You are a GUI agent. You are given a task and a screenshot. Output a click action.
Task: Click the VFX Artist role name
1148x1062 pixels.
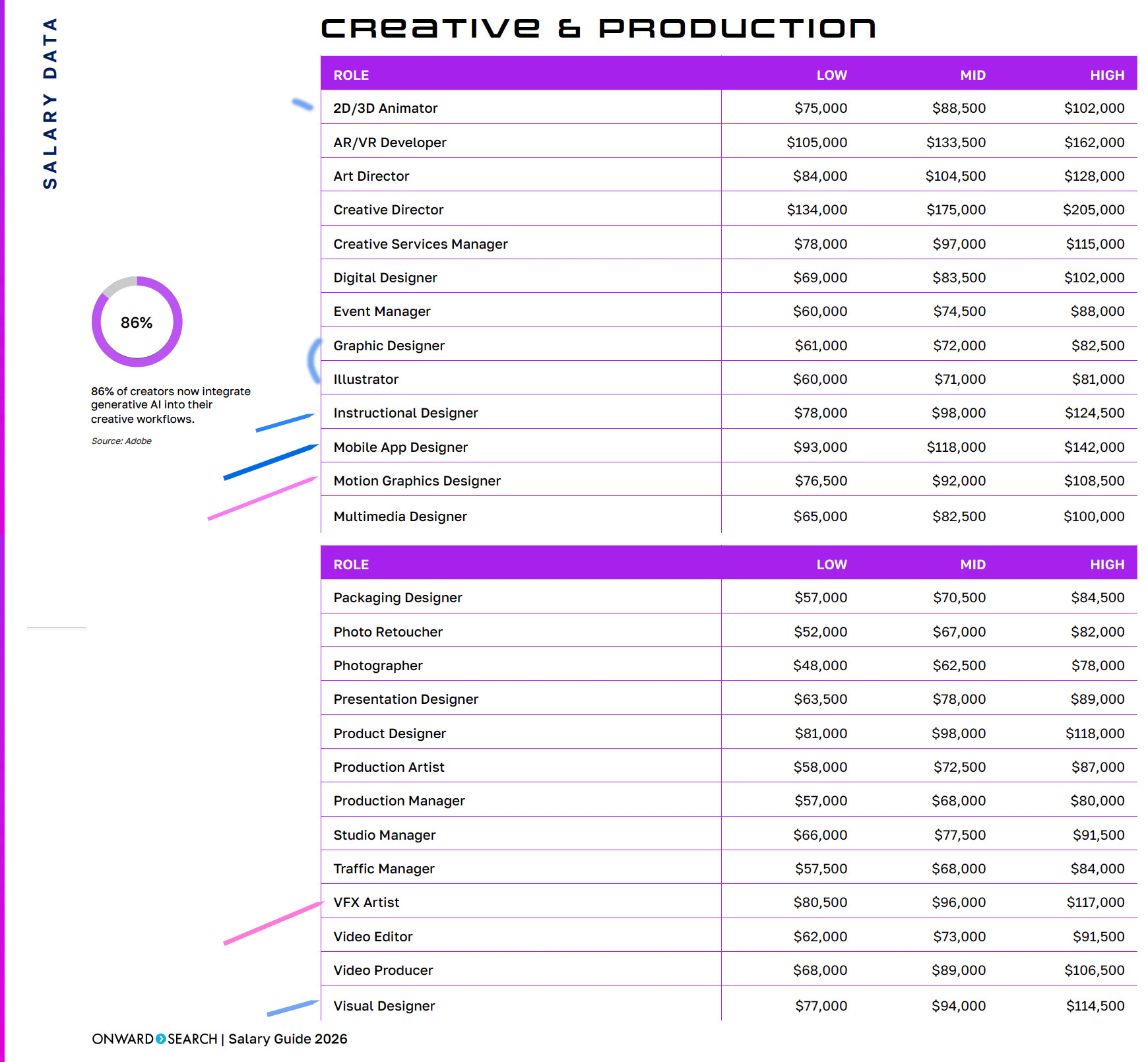366,902
